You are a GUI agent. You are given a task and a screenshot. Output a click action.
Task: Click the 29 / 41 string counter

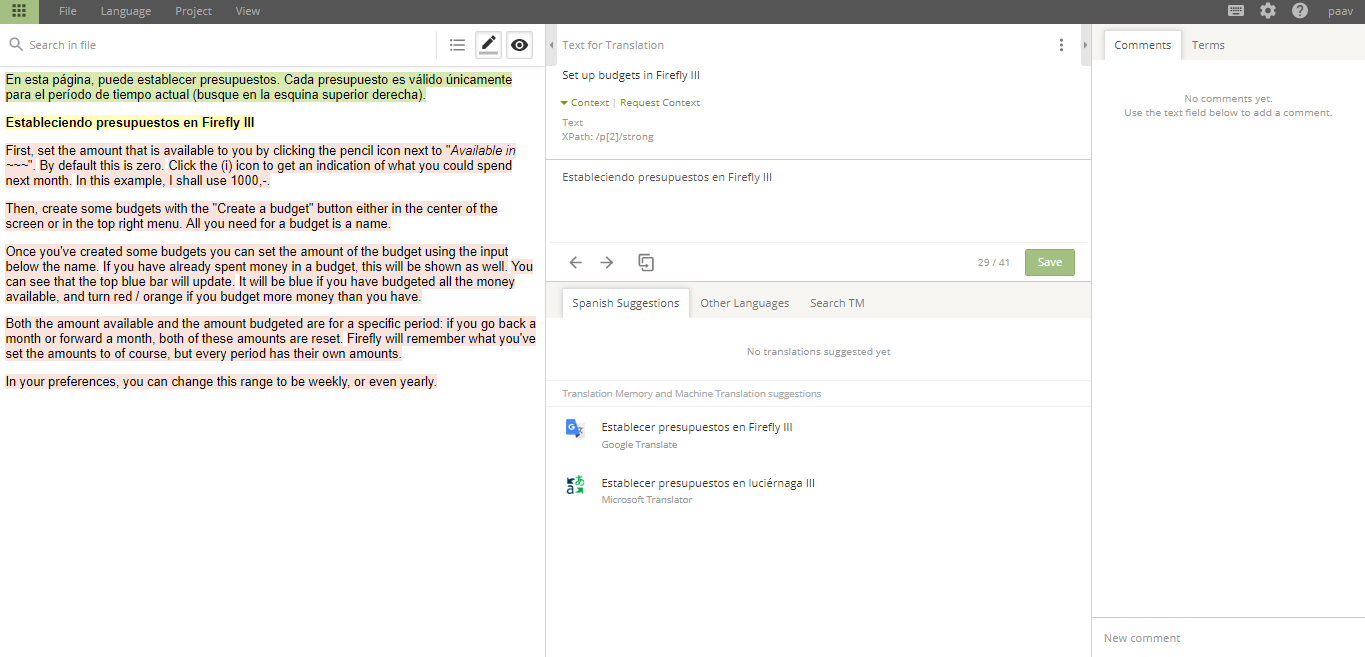click(x=993, y=263)
